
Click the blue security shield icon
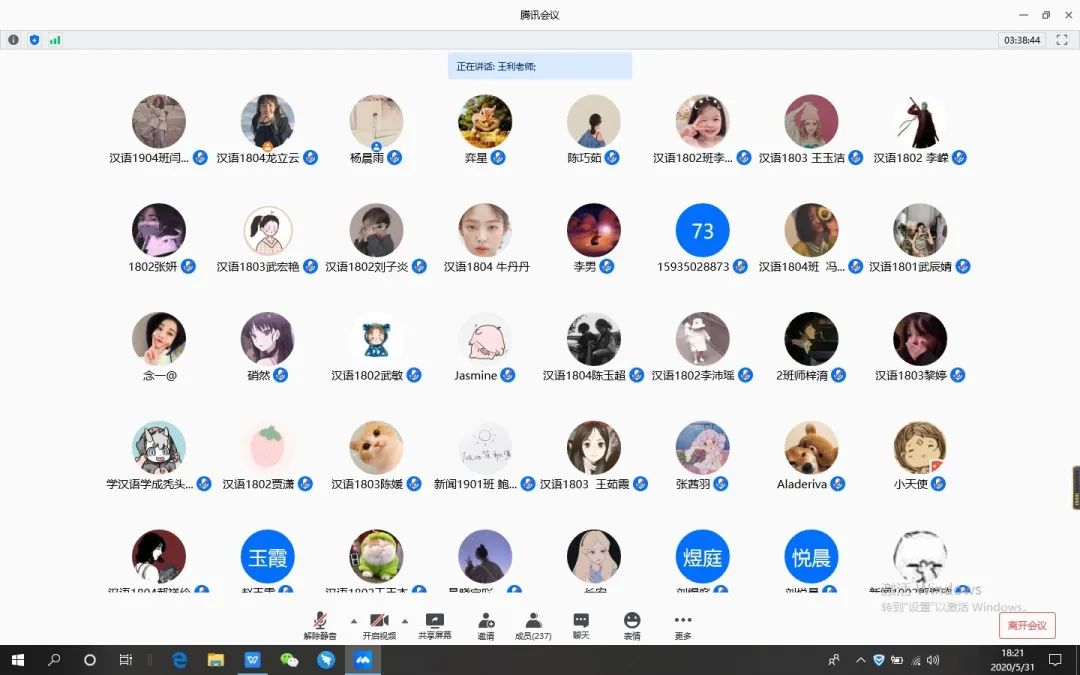click(34, 40)
